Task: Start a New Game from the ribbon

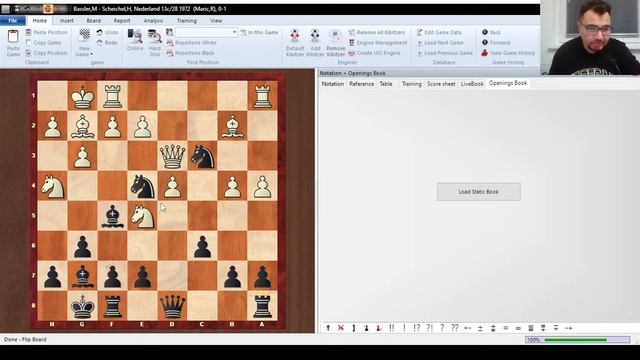Action: pos(84,42)
